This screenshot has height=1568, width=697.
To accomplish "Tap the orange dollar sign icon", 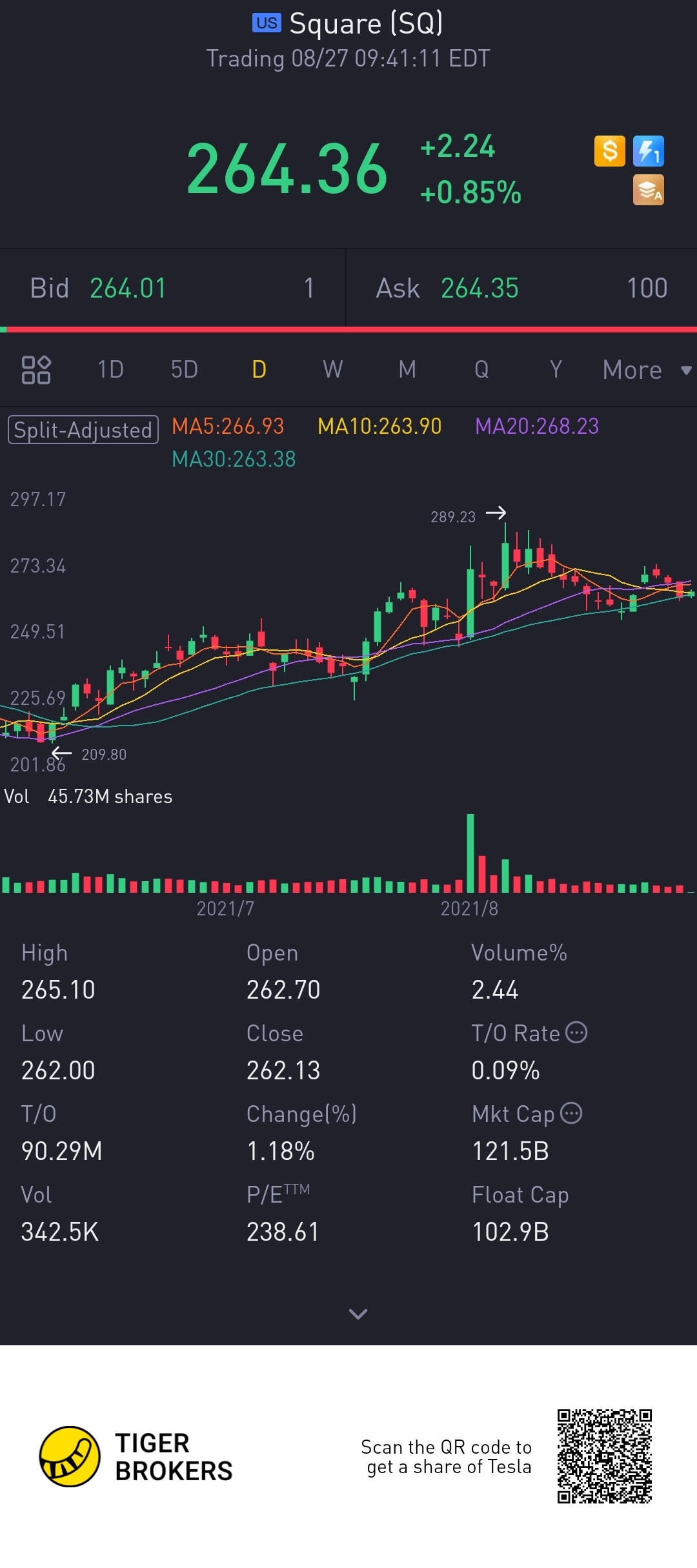I will click(609, 152).
